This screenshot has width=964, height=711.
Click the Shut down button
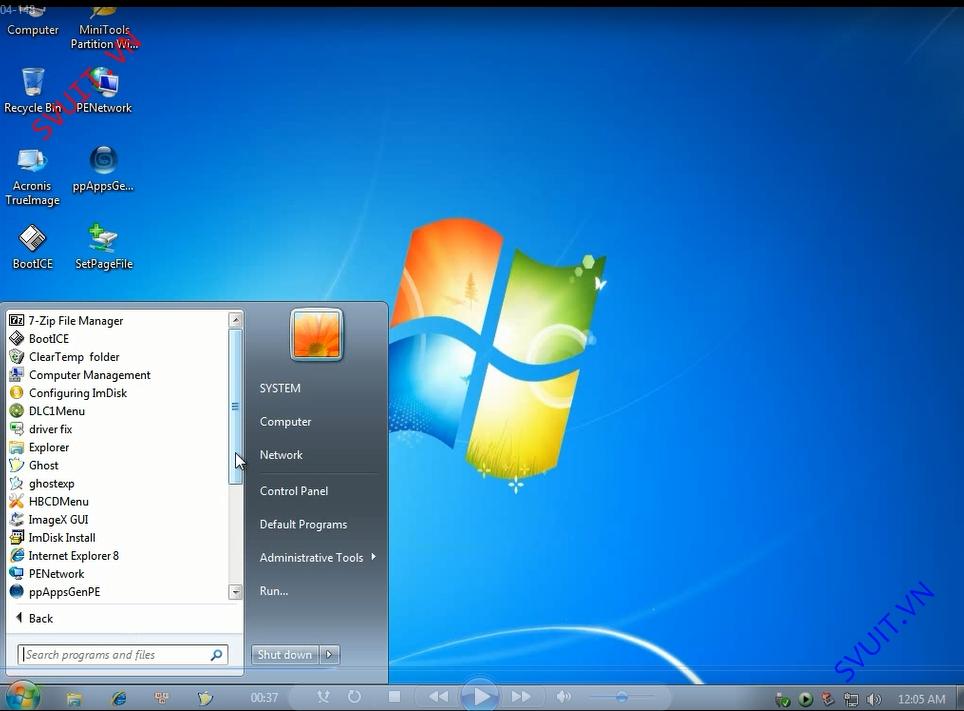tap(285, 654)
